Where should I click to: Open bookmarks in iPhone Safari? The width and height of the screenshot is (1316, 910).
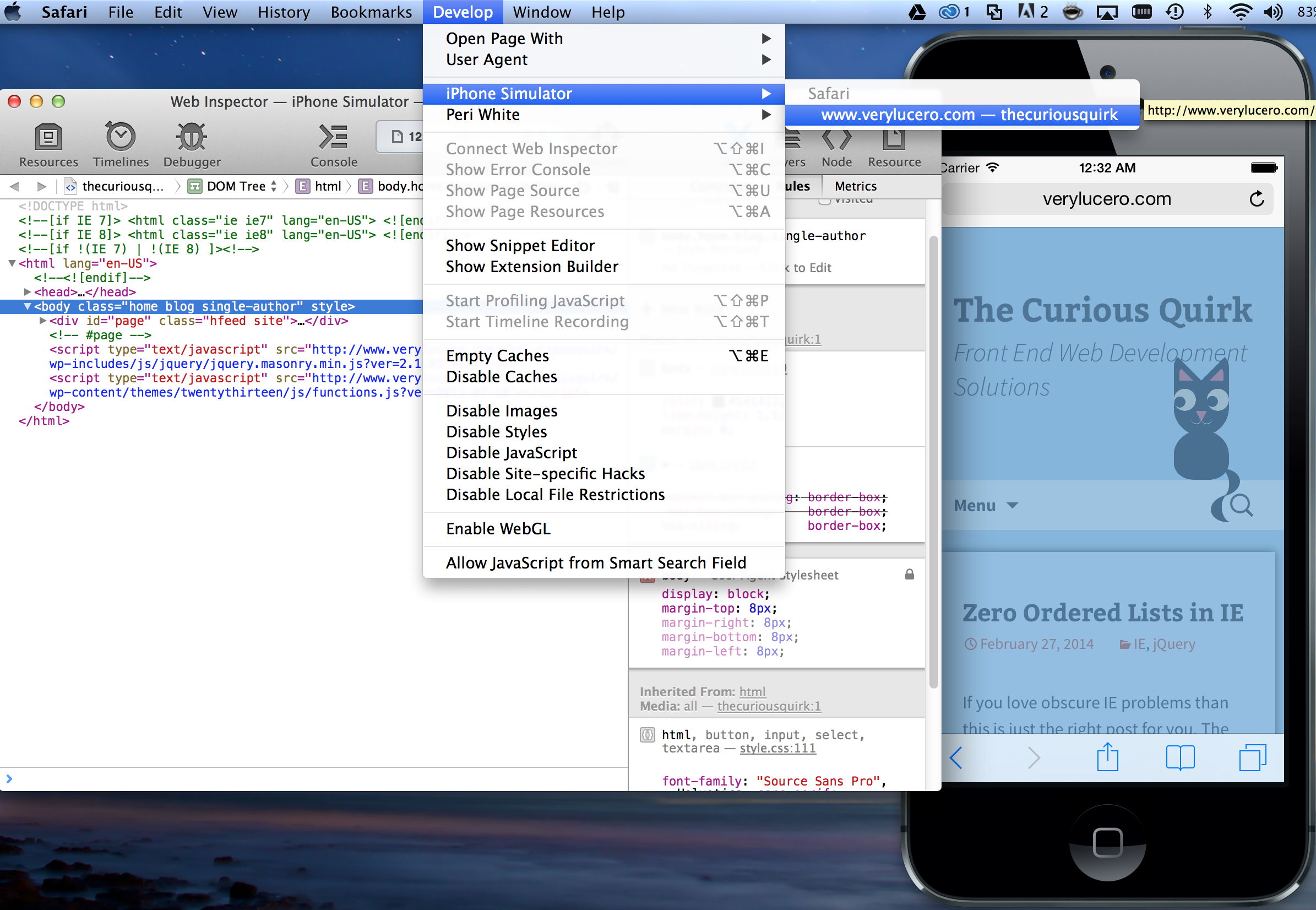(1180, 758)
